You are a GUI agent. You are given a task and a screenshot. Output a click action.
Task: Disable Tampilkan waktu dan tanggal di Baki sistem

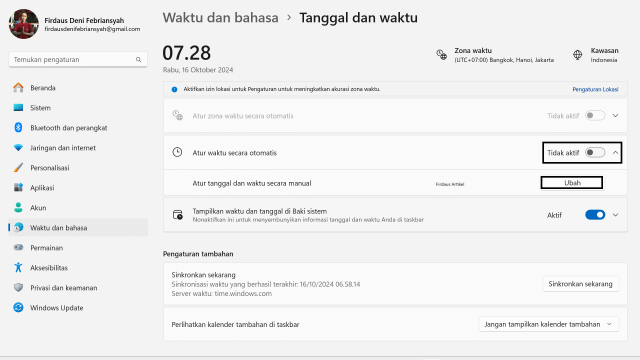click(595, 215)
